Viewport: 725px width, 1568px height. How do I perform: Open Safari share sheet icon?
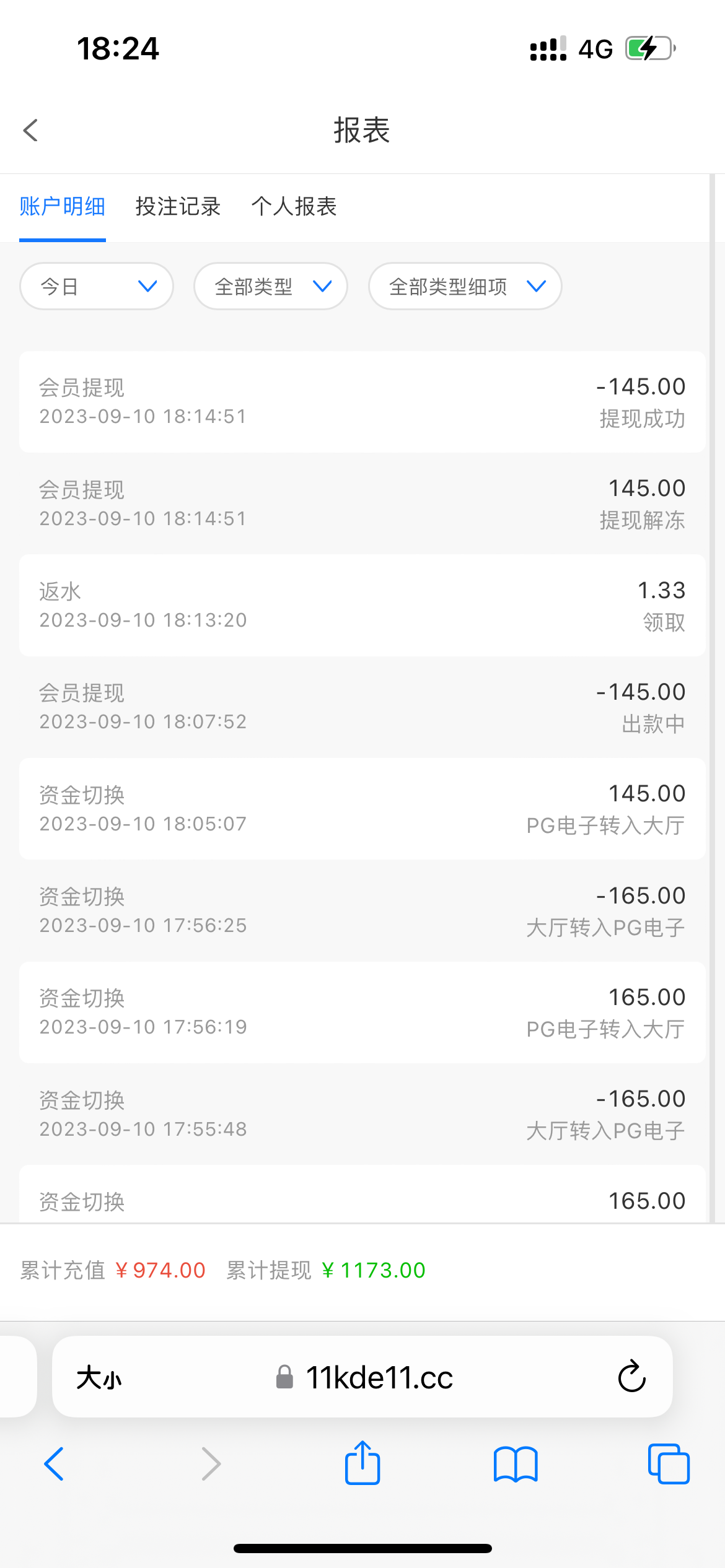[362, 1463]
